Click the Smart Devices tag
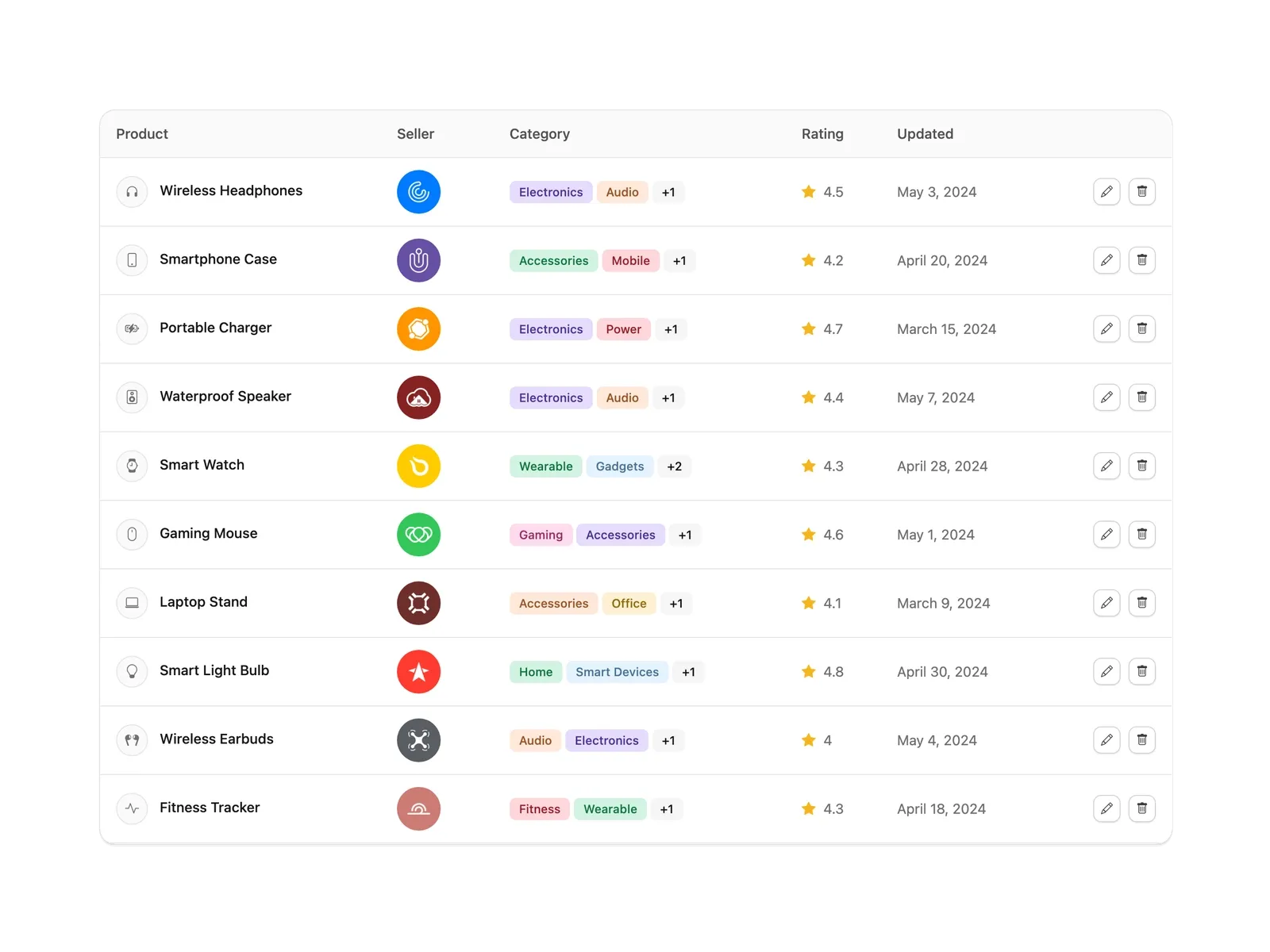 (x=617, y=672)
